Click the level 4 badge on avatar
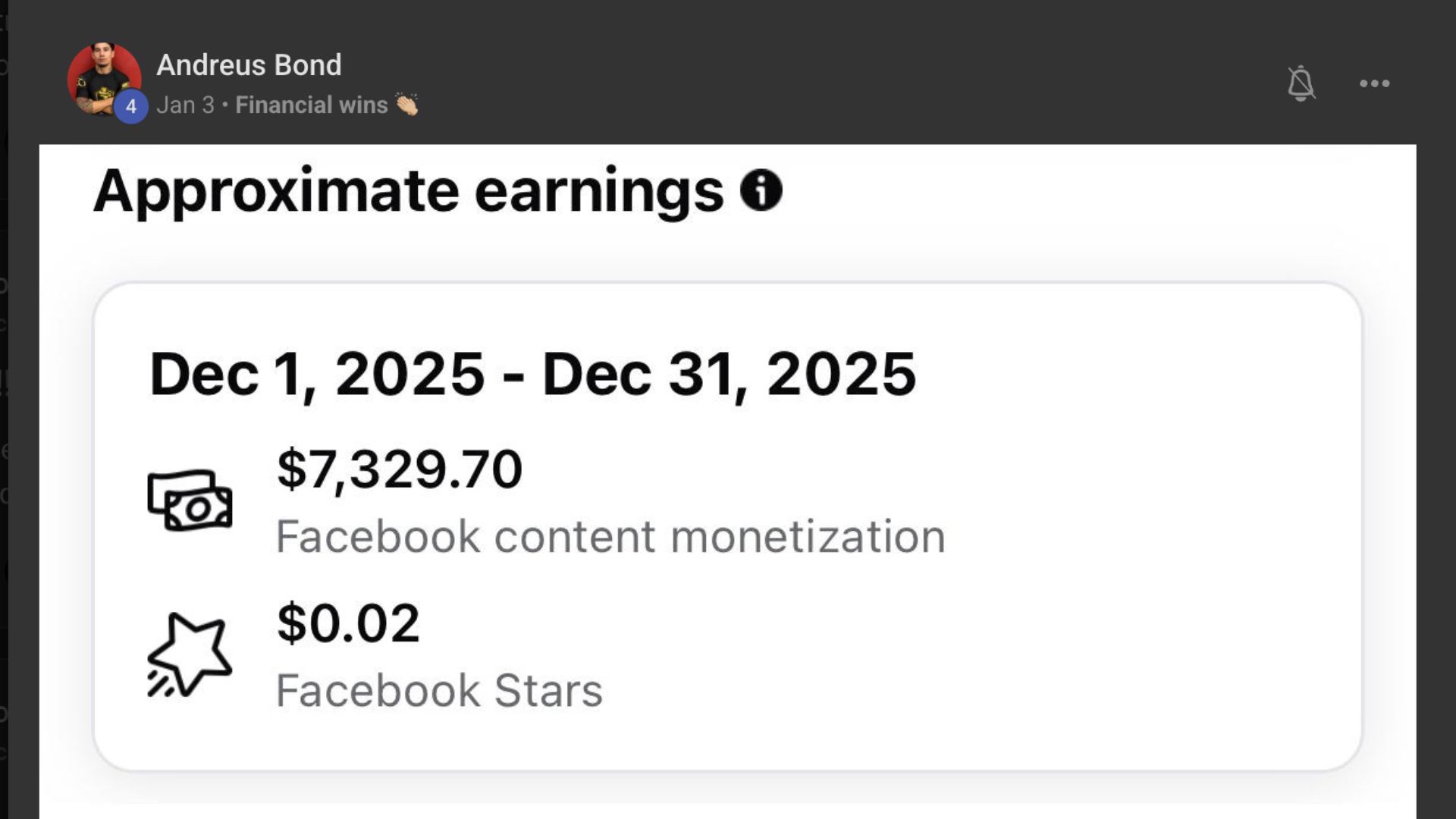1456x819 pixels. [131, 106]
